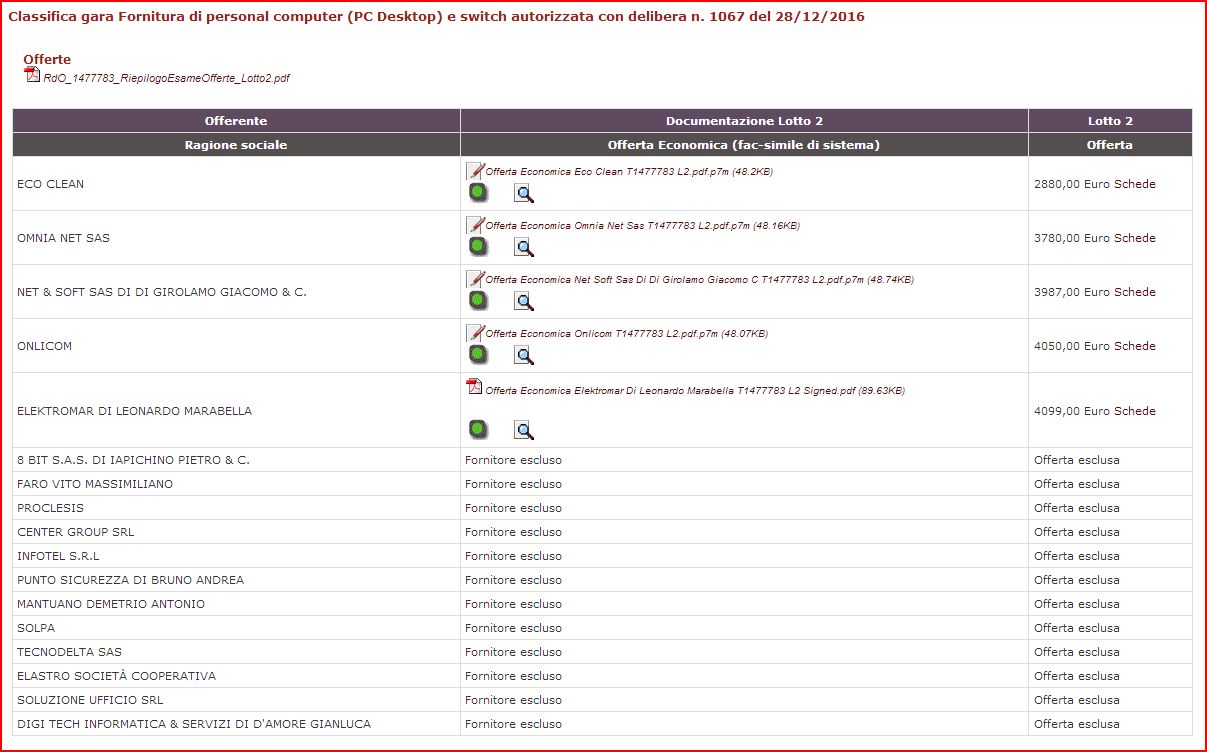Click green status icon in ONLICOM row
This screenshot has height=752, width=1207.
478,354
